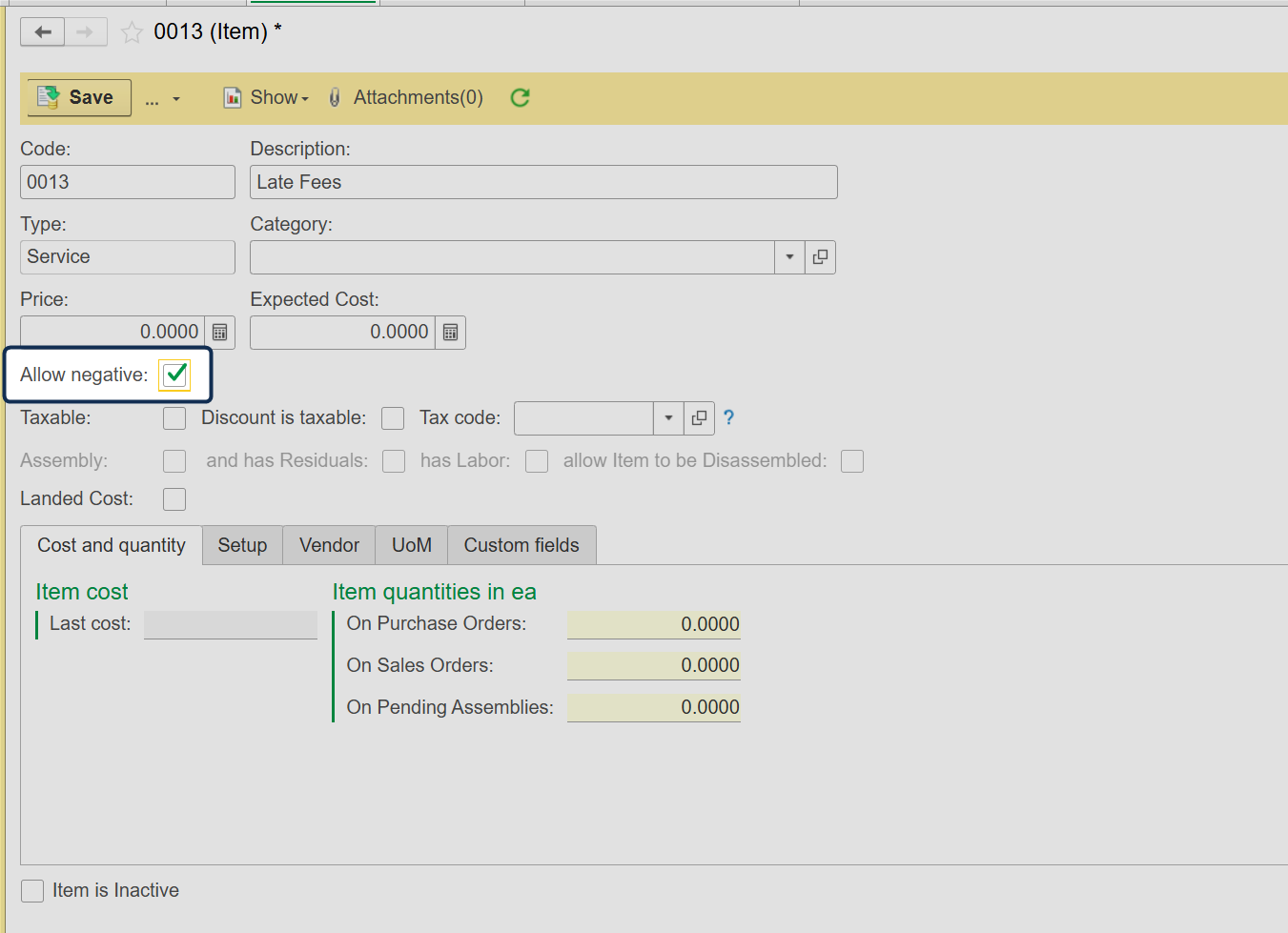The image size is (1288, 933).
Task: Click the forward arrow navigation button
Action: [x=86, y=32]
